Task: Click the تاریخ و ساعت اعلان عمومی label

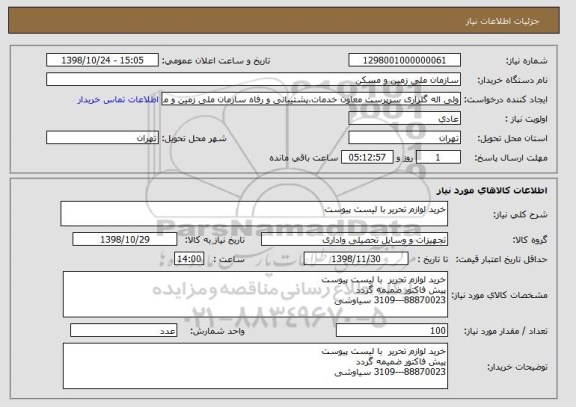Action: click(x=216, y=61)
